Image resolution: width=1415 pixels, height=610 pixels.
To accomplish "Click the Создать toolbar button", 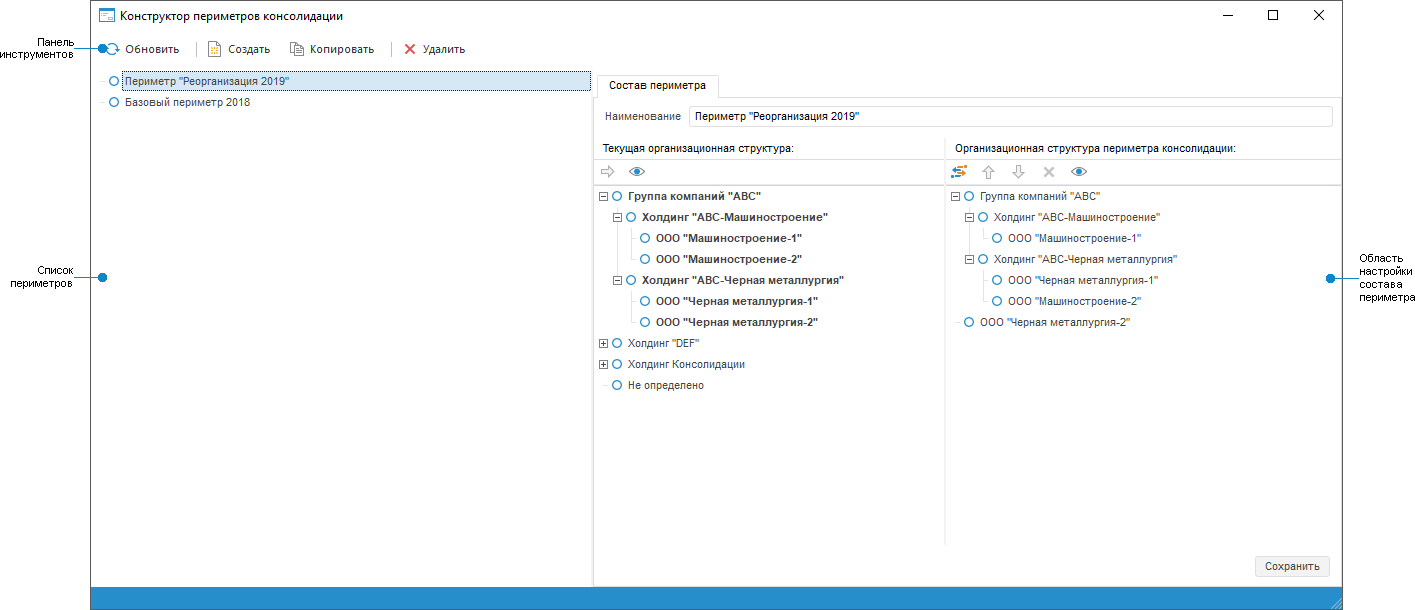I will [x=238, y=48].
